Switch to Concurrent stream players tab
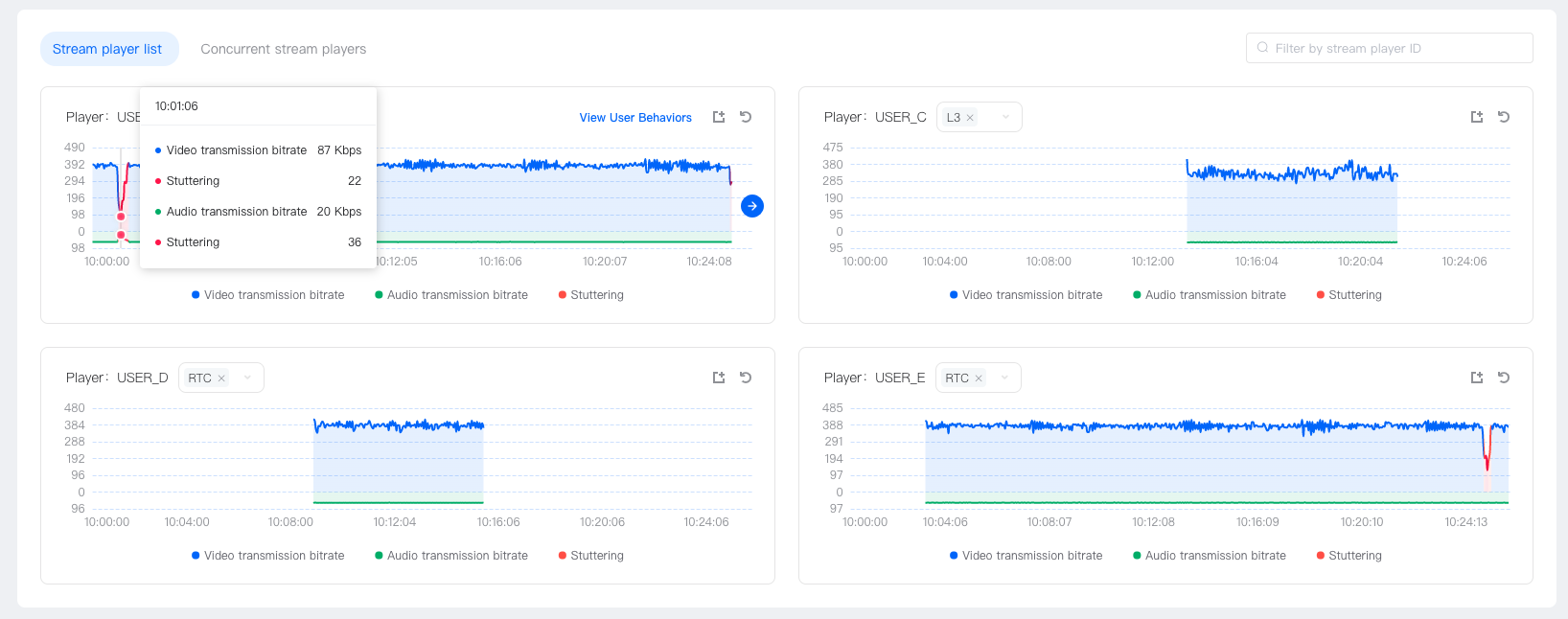This screenshot has height=619, width=1568. pos(283,49)
